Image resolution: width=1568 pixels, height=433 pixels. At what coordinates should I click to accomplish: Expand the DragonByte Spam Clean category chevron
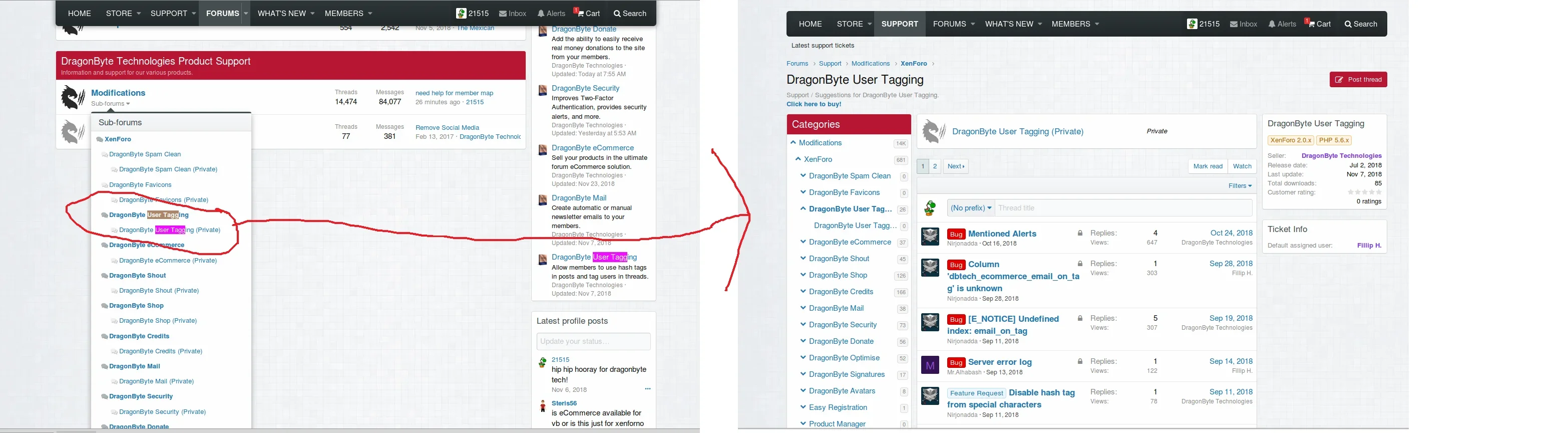point(803,175)
